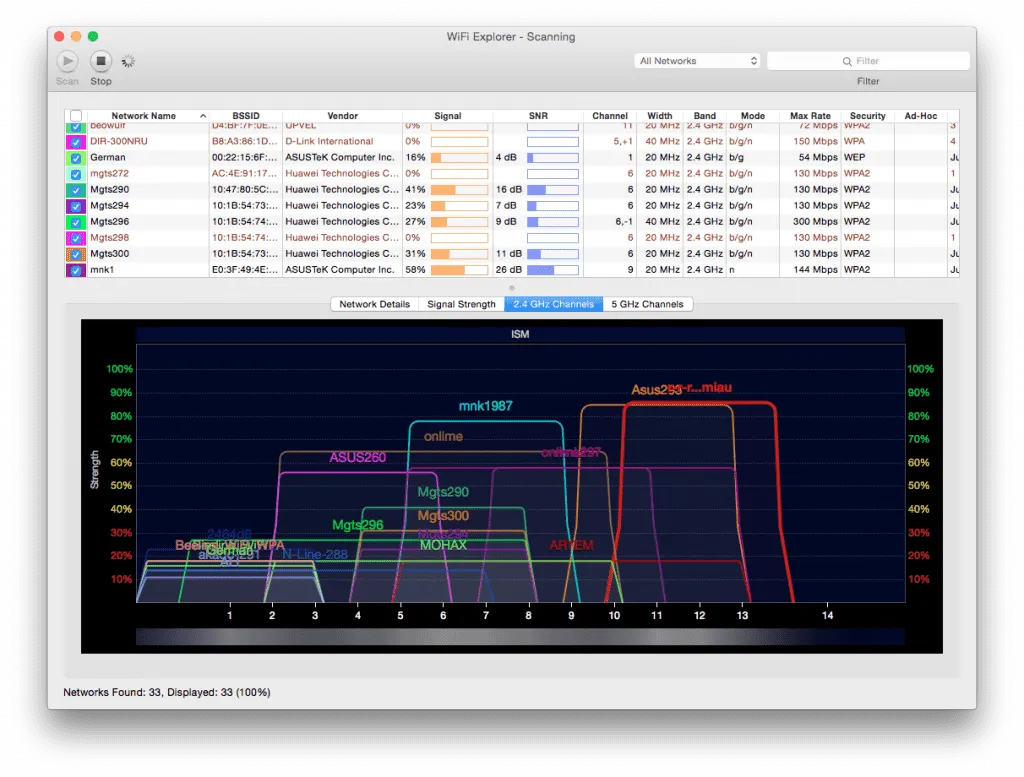This screenshot has width=1024, height=777.
Task: Select the DIR-300NRU network row name
Action: 119,141
